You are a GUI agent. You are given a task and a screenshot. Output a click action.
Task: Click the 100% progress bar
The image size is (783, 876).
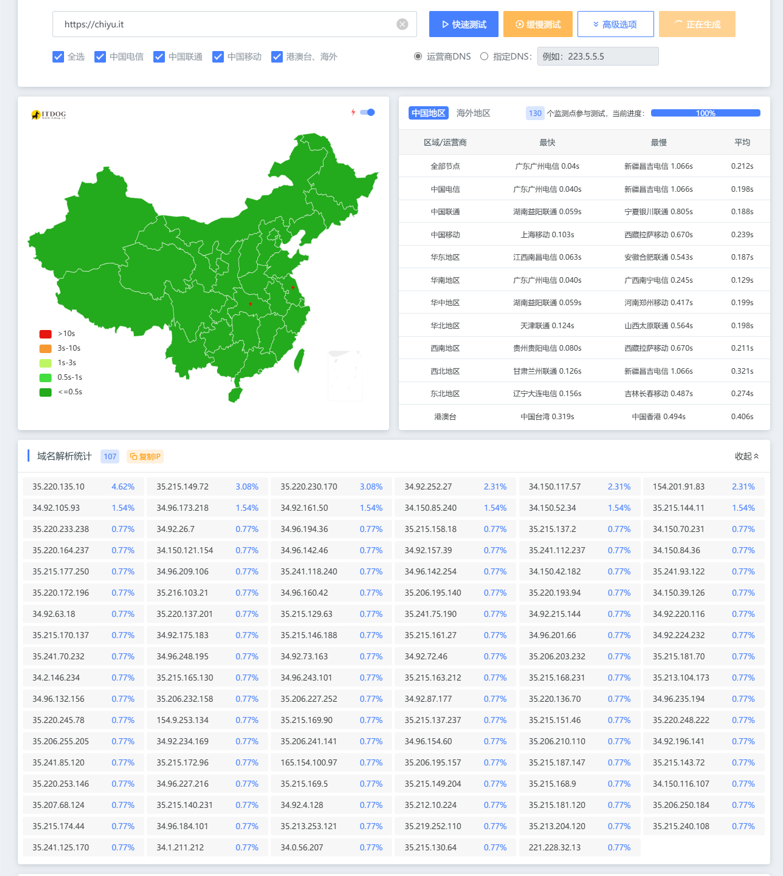(x=705, y=113)
